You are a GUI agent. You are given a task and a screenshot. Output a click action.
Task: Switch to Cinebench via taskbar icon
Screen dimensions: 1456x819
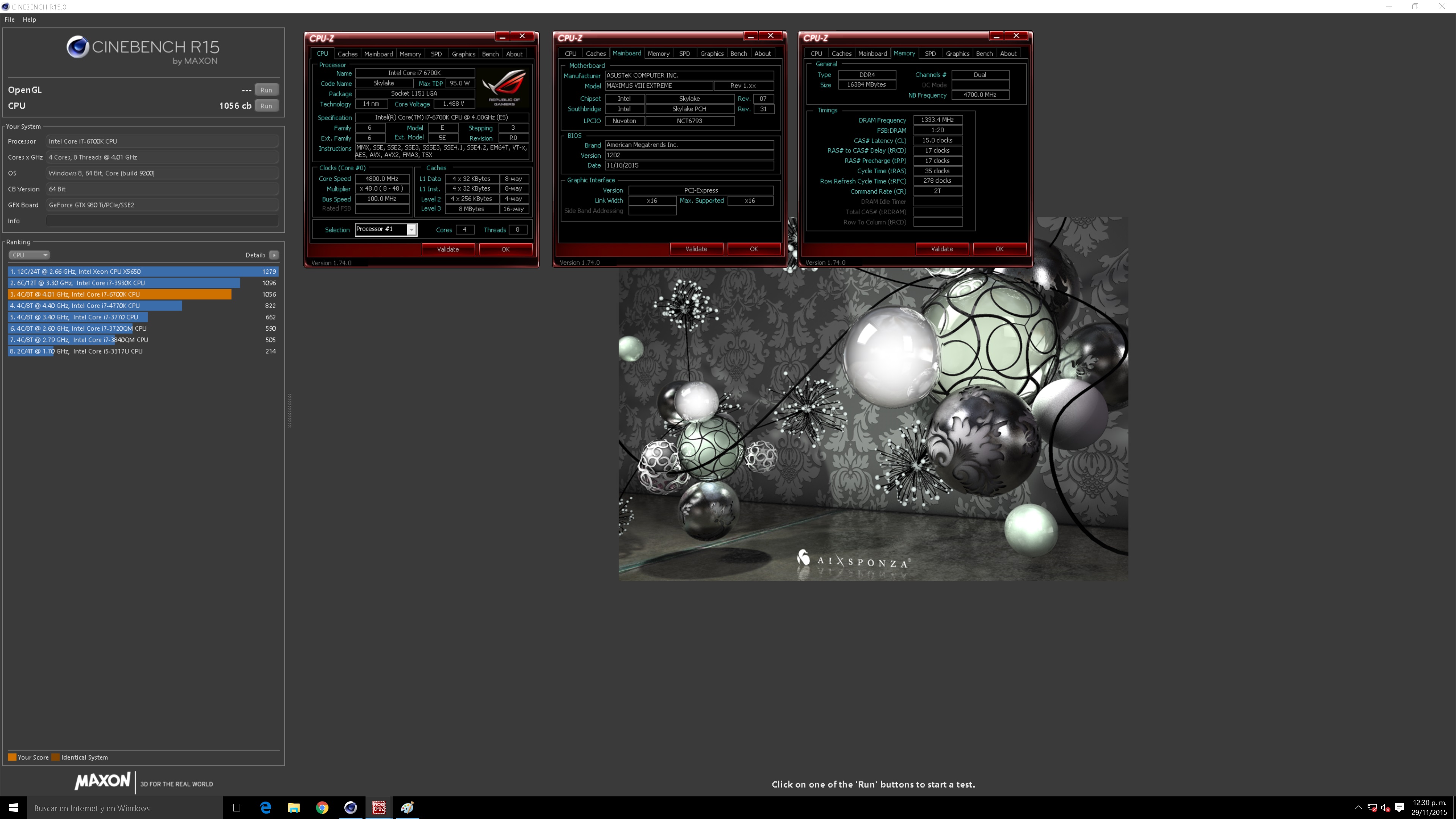click(x=350, y=808)
